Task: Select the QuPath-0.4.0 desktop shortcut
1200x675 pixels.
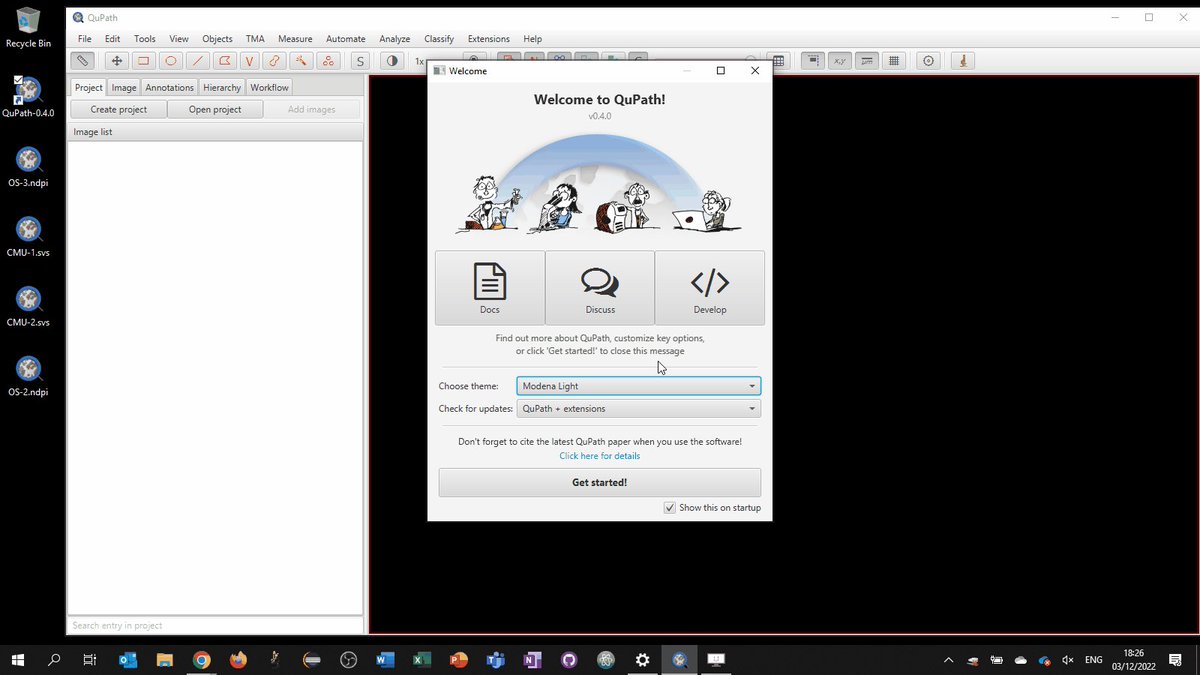Action: 29,97
